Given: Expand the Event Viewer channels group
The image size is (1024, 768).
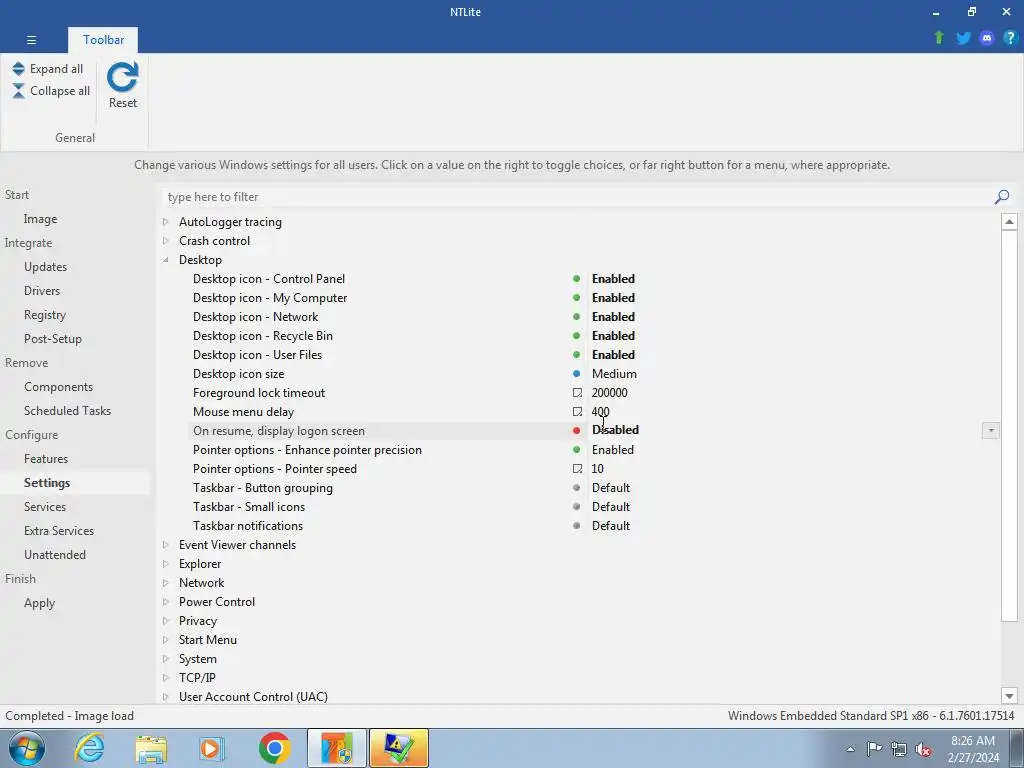Looking at the screenshot, I should 166,545.
